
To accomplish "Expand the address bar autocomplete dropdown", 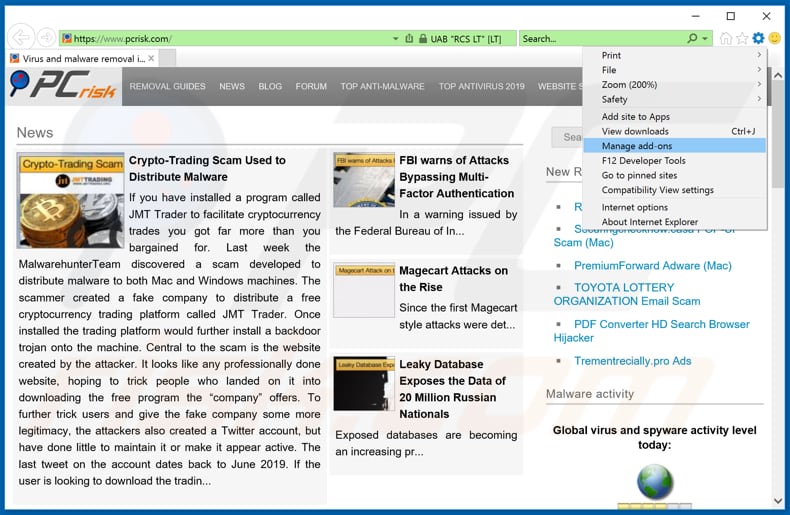I will tap(396, 38).
